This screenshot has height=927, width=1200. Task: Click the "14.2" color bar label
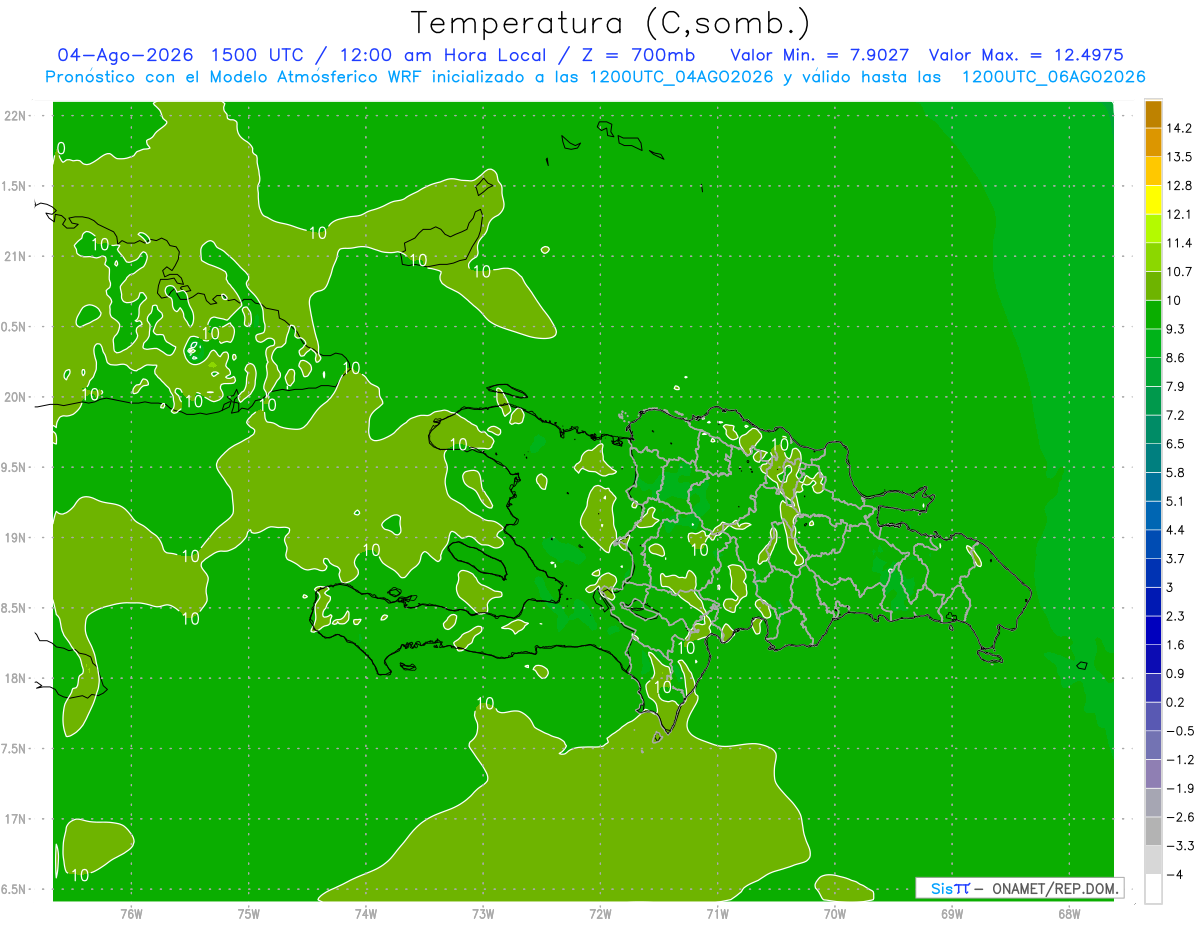tap(1180, 128)
